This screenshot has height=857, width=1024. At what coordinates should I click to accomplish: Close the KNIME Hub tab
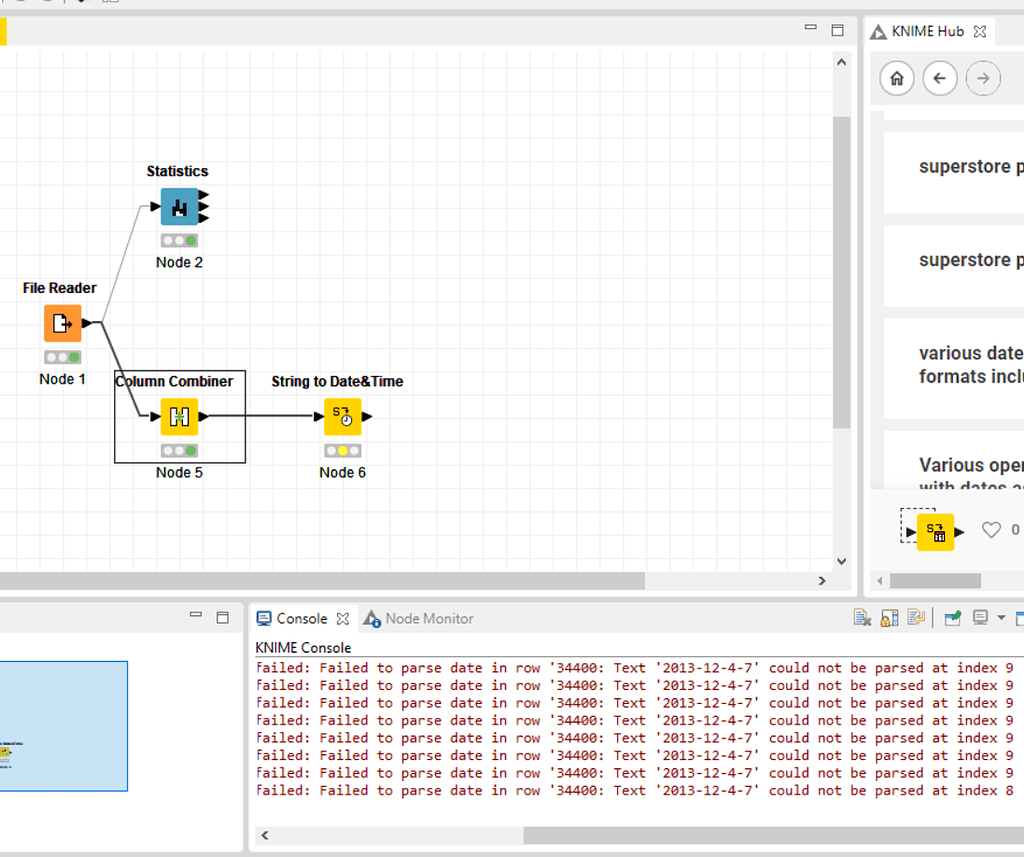980,31
